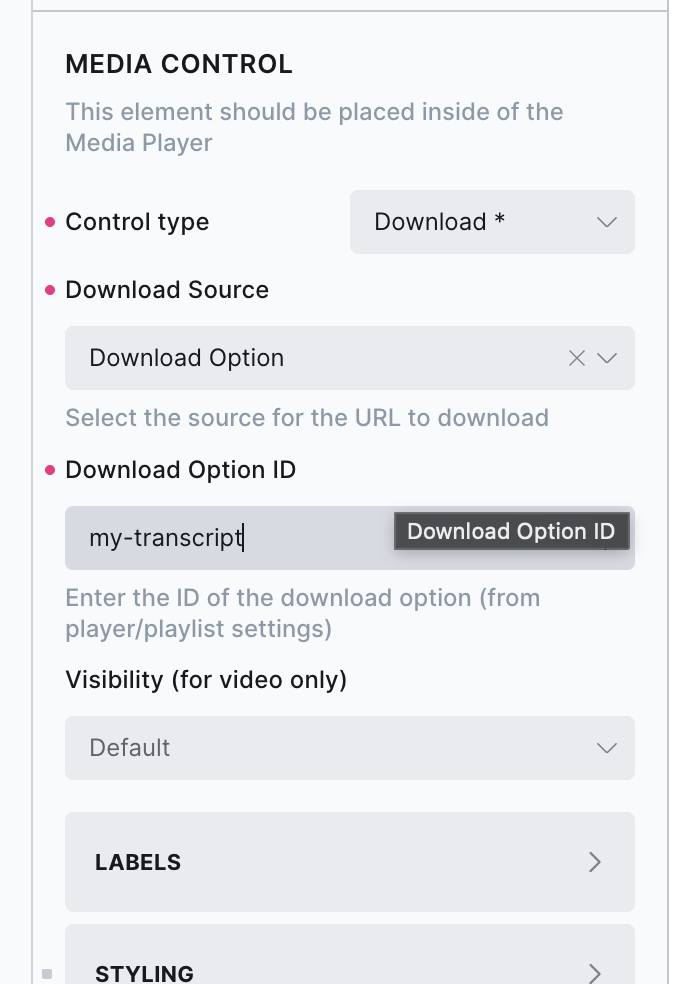The width and height of the screenshot is (687, 984).
Task: Click the chevron arrow in Download Source field
Action: [607, 358]
